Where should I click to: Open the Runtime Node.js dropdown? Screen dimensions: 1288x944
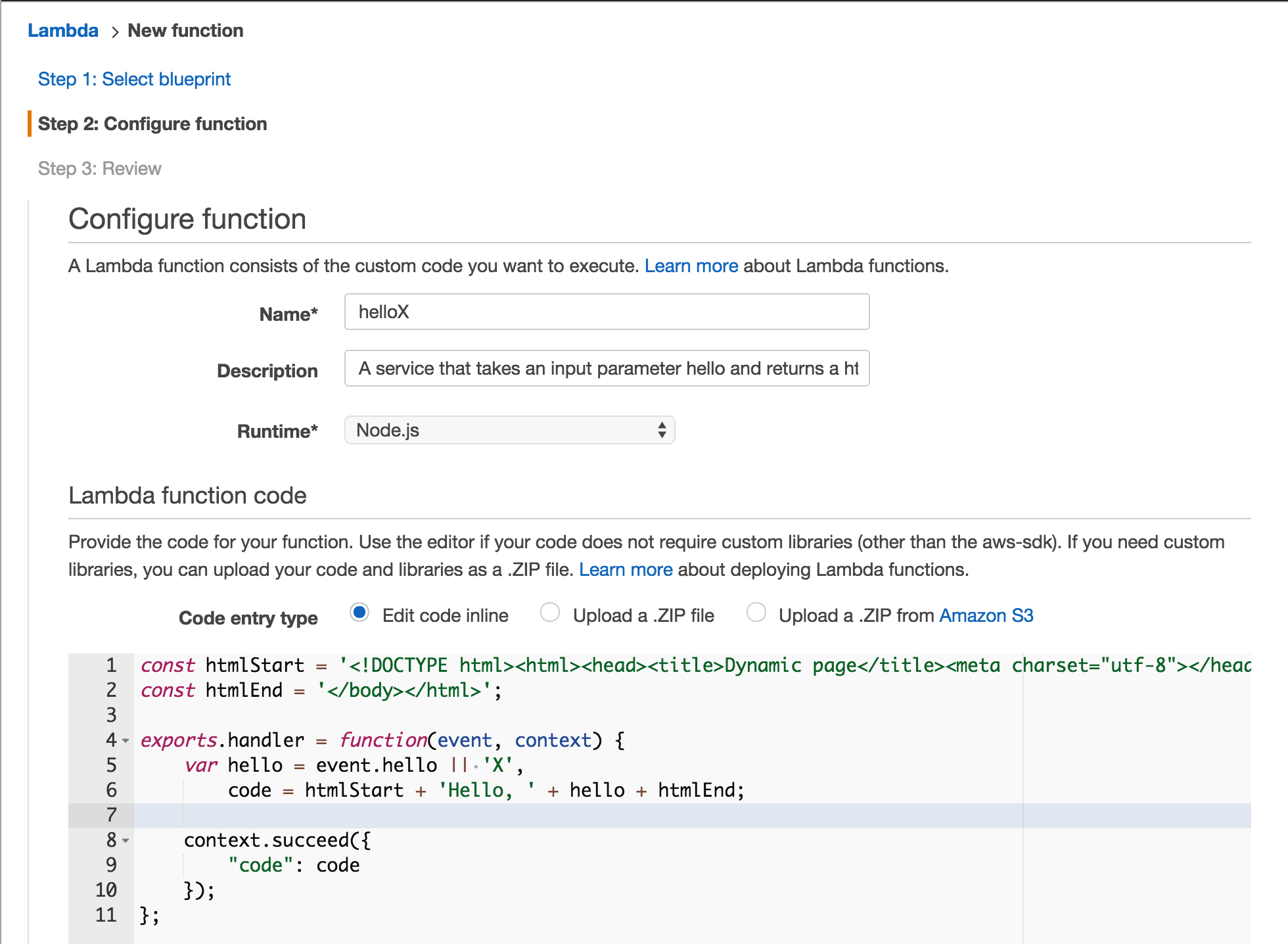[510, 430]
